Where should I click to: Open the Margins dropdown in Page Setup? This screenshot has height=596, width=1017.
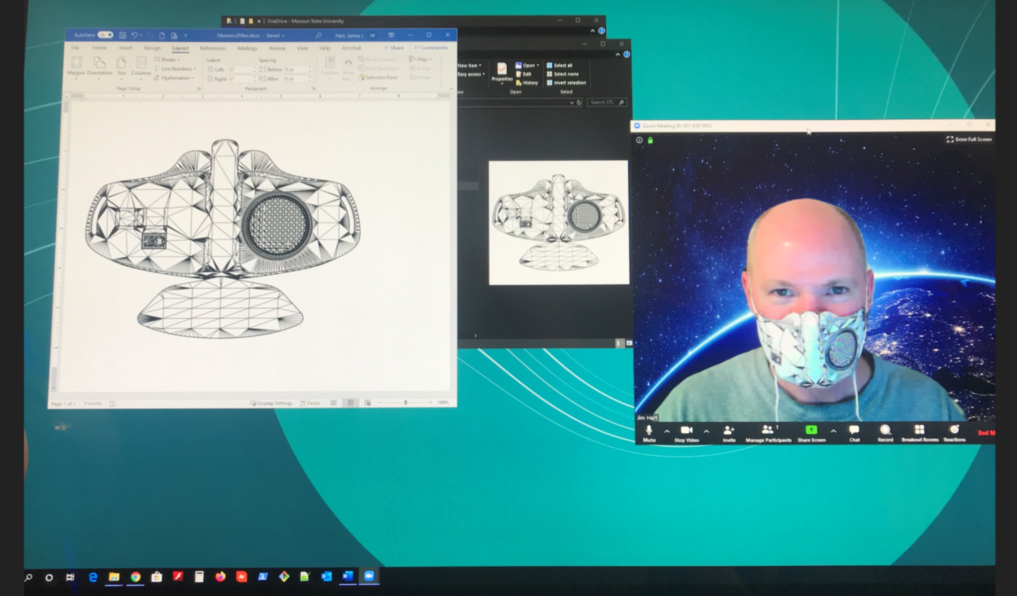[x=77, y=67]
